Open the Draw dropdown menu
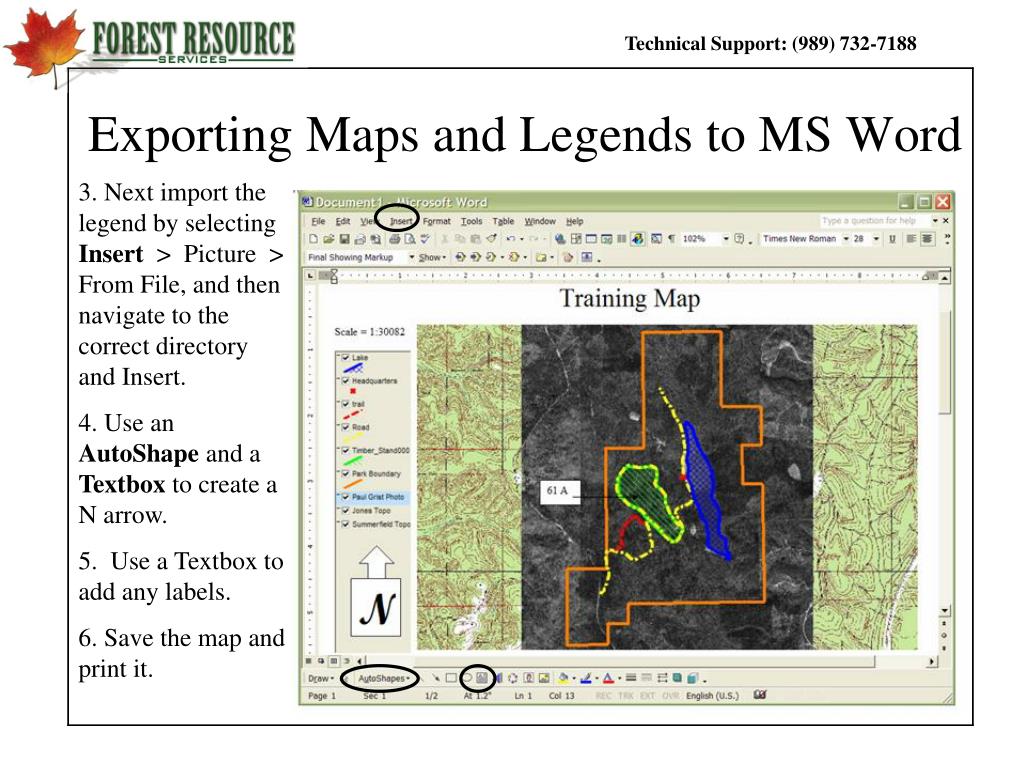The width and height of the screenshot is (1024, 768). [321, 678]
